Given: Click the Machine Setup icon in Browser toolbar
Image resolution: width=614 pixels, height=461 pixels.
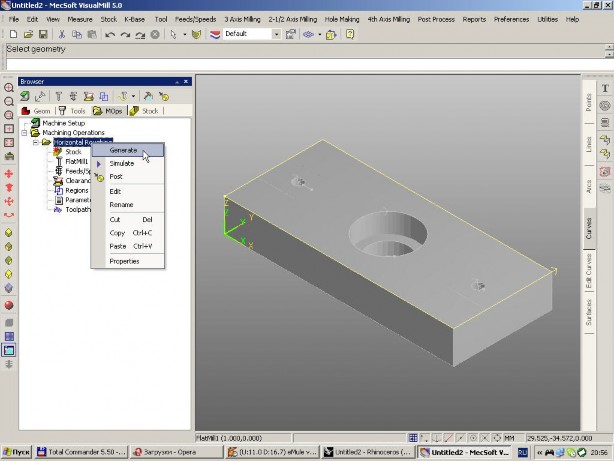Looking at the screenshot, I should [25, 96].
